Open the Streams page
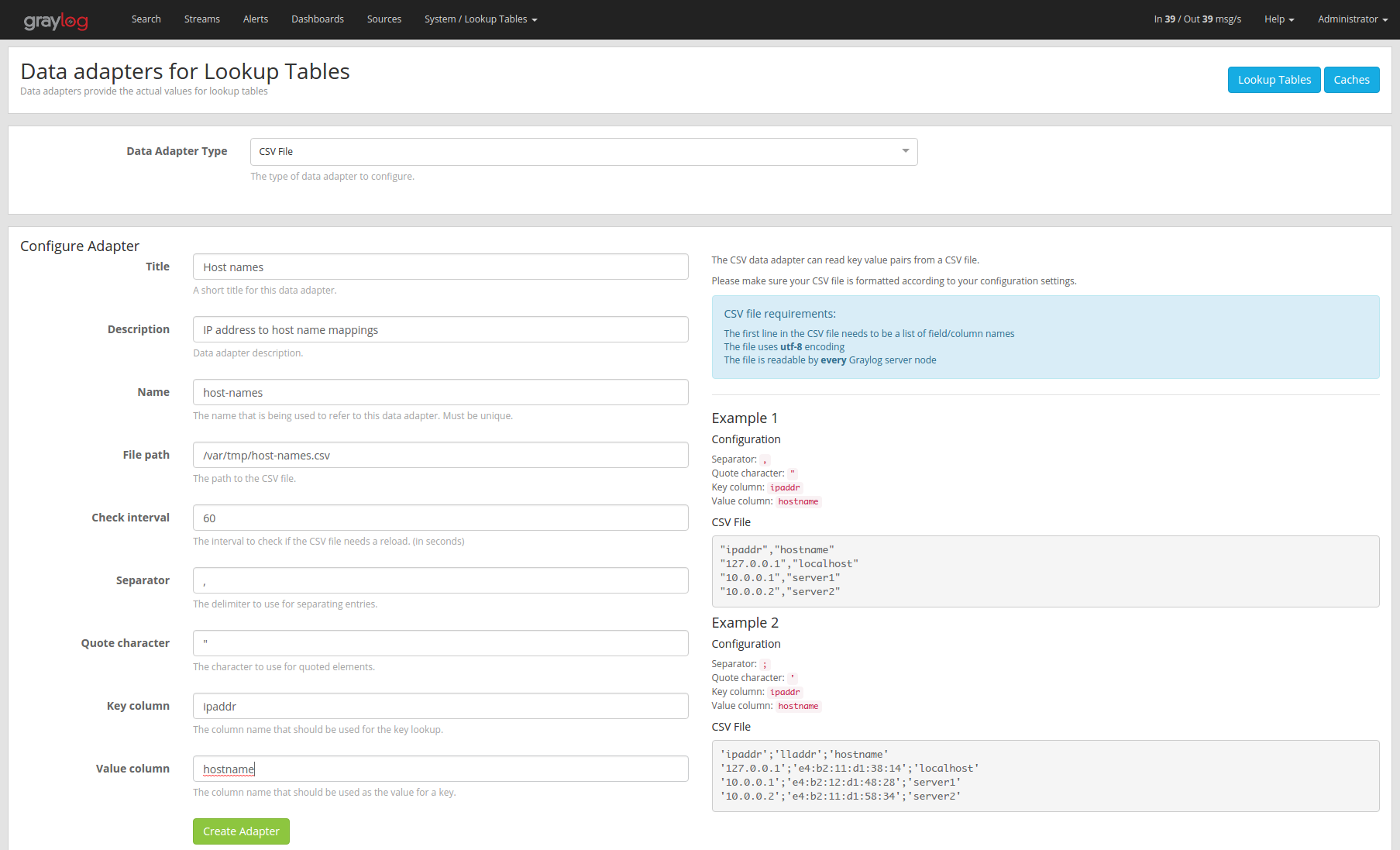Screen dimensions: 1400x850 (x=201, y=19)
